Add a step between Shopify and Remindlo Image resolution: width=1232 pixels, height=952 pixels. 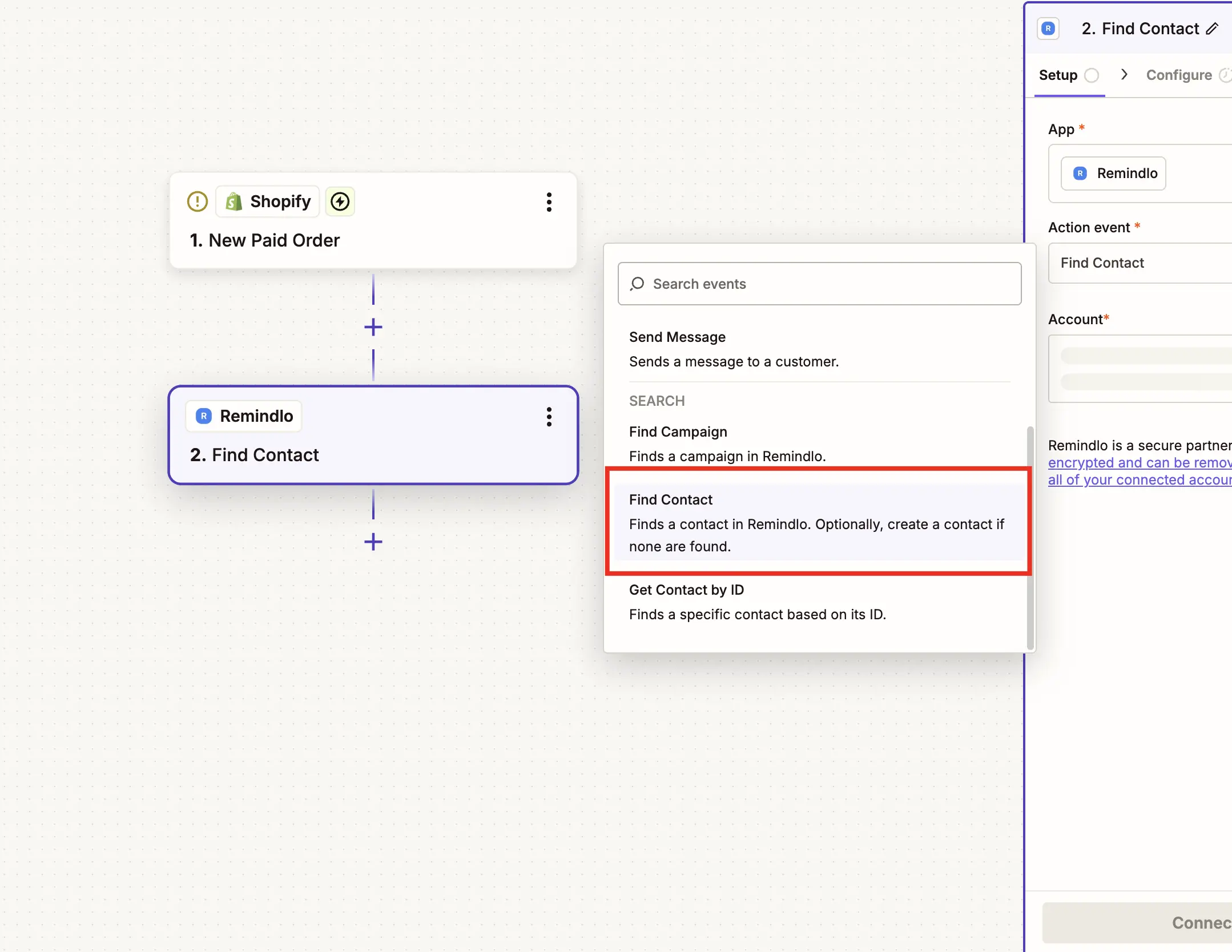[x=373, y=327]
